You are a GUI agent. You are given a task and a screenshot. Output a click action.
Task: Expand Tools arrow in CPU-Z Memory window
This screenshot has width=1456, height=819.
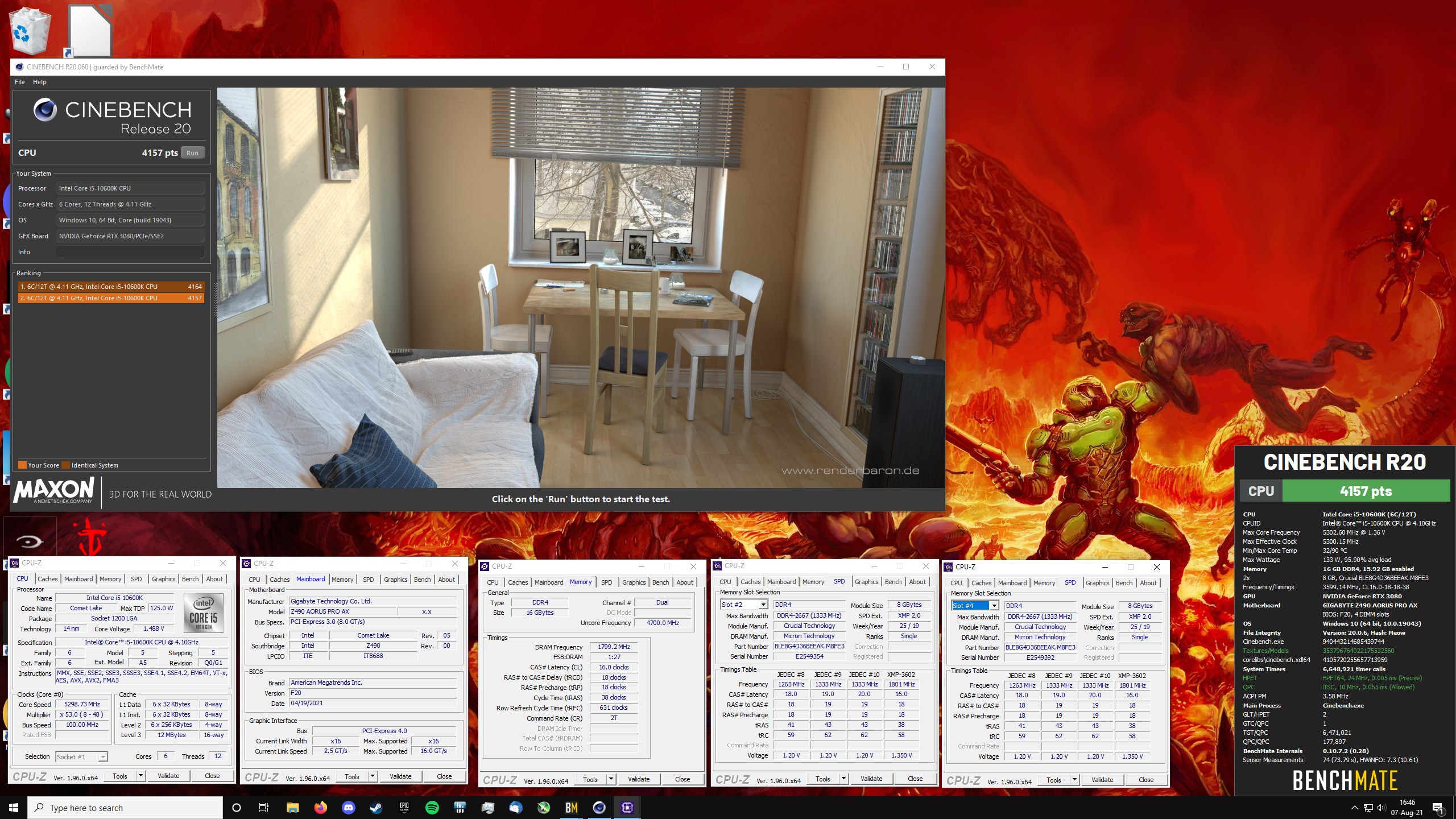611,779
